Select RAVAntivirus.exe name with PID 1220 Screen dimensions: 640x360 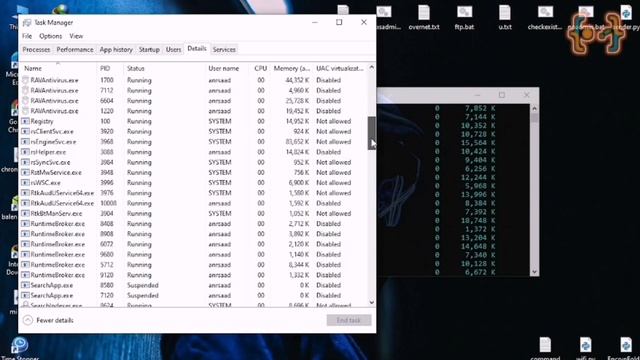tap(54, 111)
